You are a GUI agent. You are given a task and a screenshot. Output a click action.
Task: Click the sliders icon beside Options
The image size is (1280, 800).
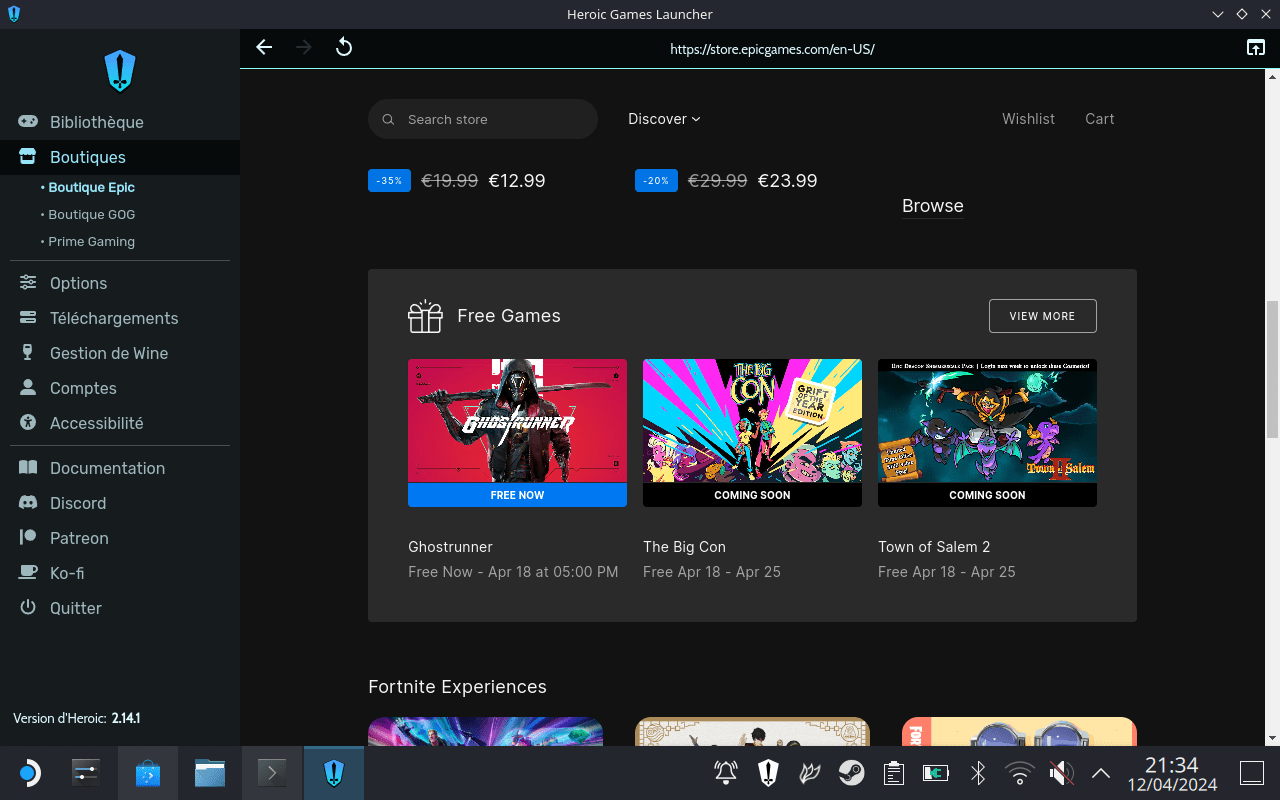coord(28,283)
